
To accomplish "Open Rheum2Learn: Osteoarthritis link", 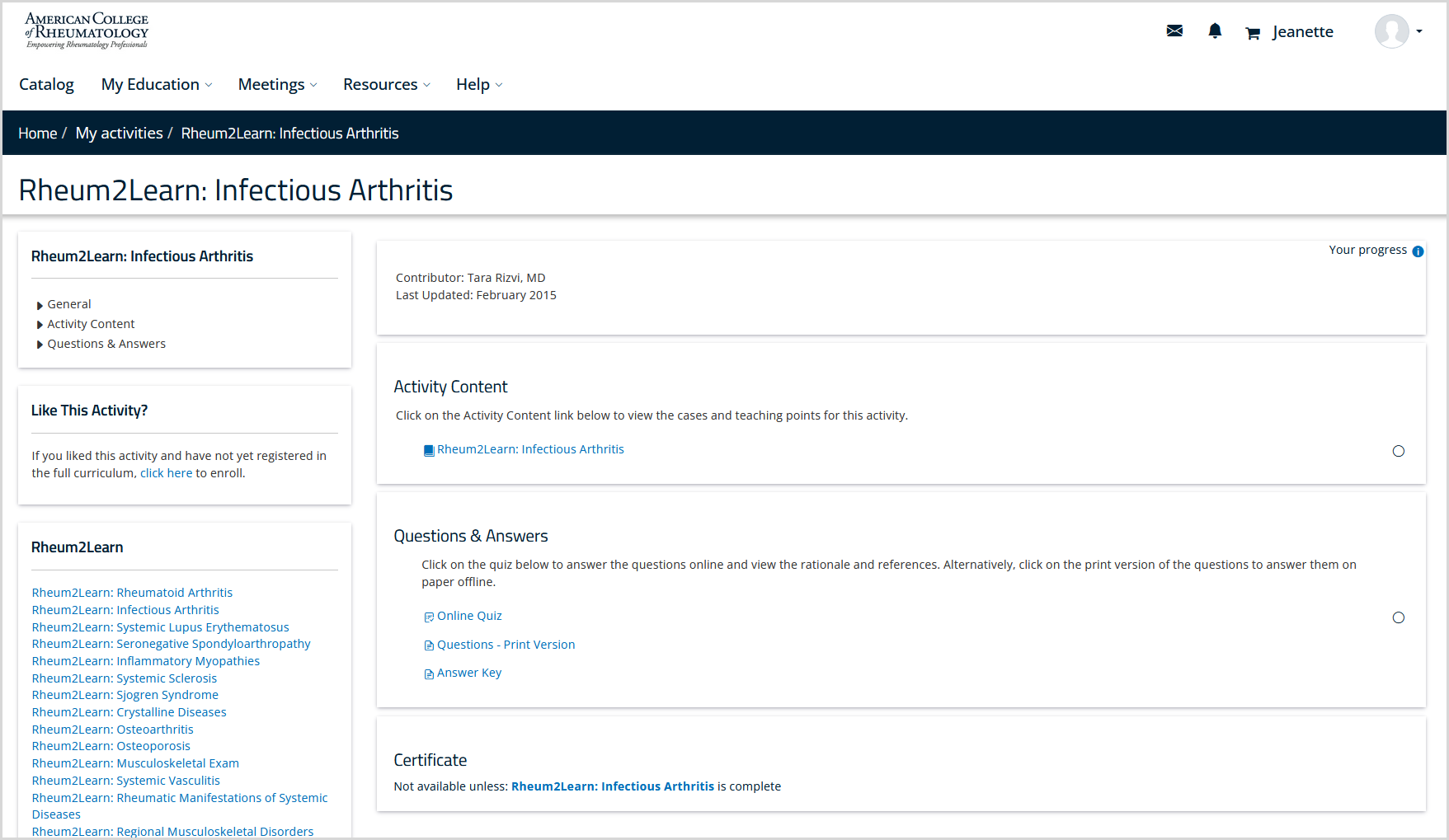I will (x=113, y=730).
